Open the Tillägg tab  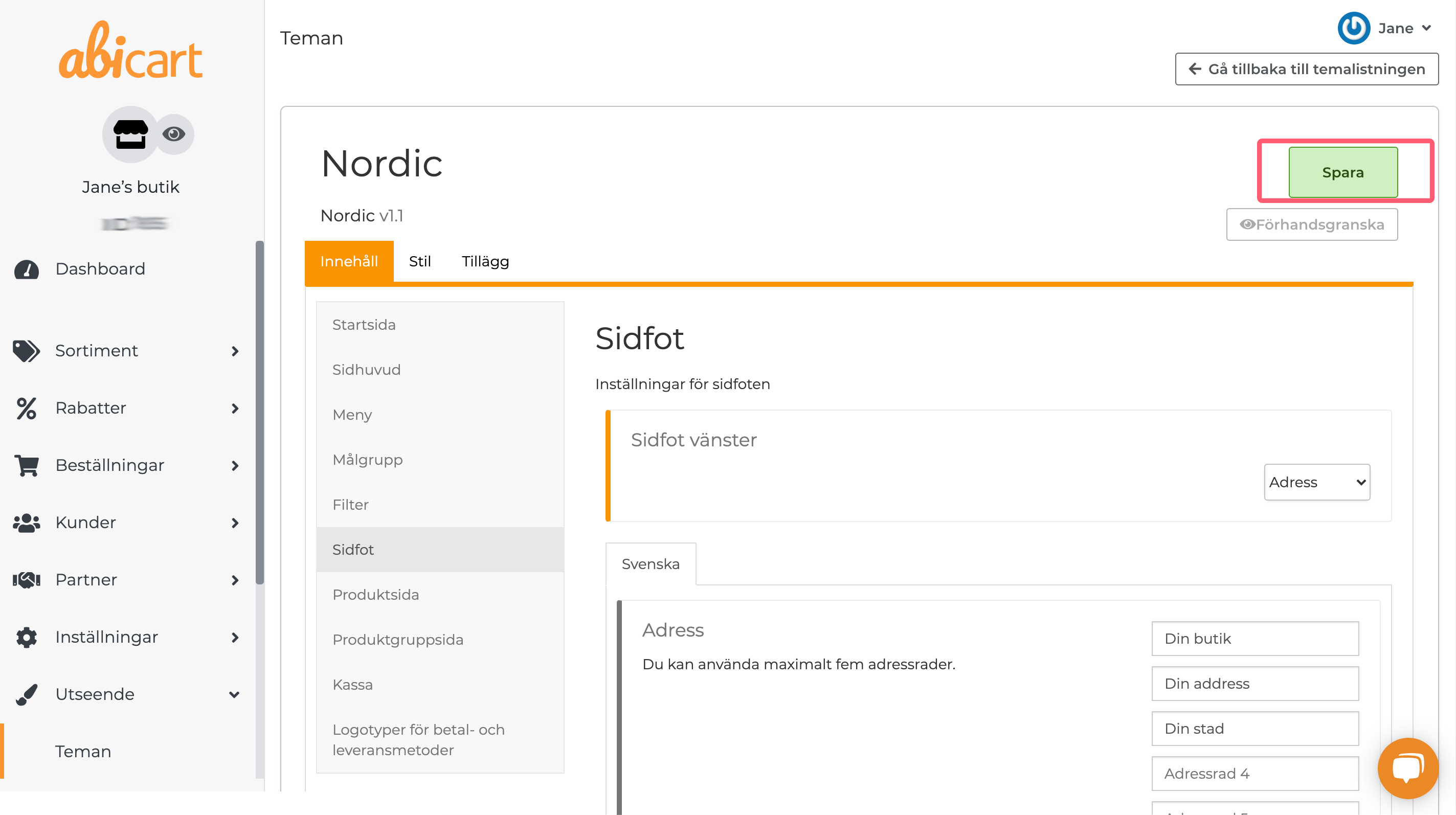(485, 261)
